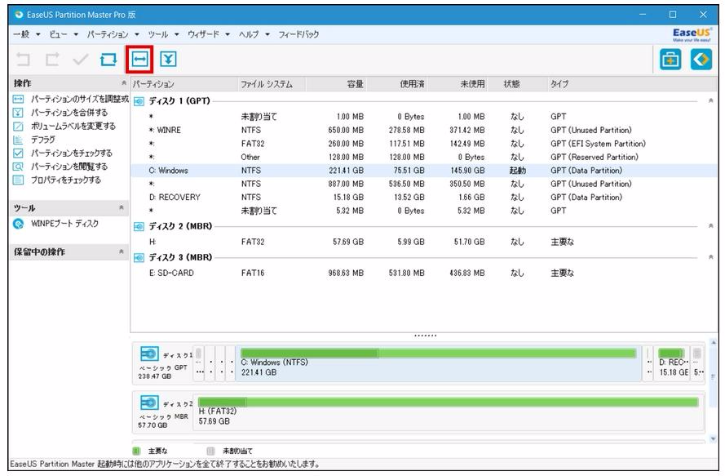The image size is (725, 476).
Task: Click ディスク2 icon in disk map
Action: (149, 402)
